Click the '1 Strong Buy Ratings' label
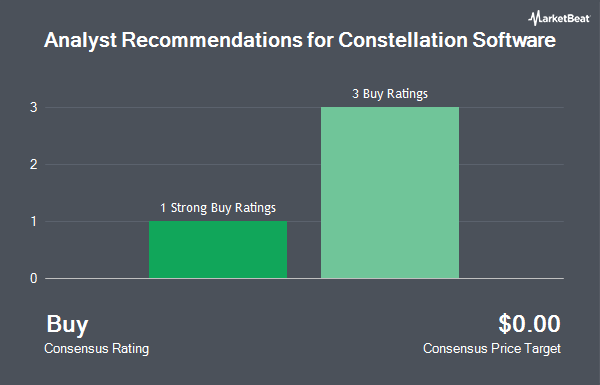The height and width of the screenshot is (385, 600). click(x=218, y=208)
